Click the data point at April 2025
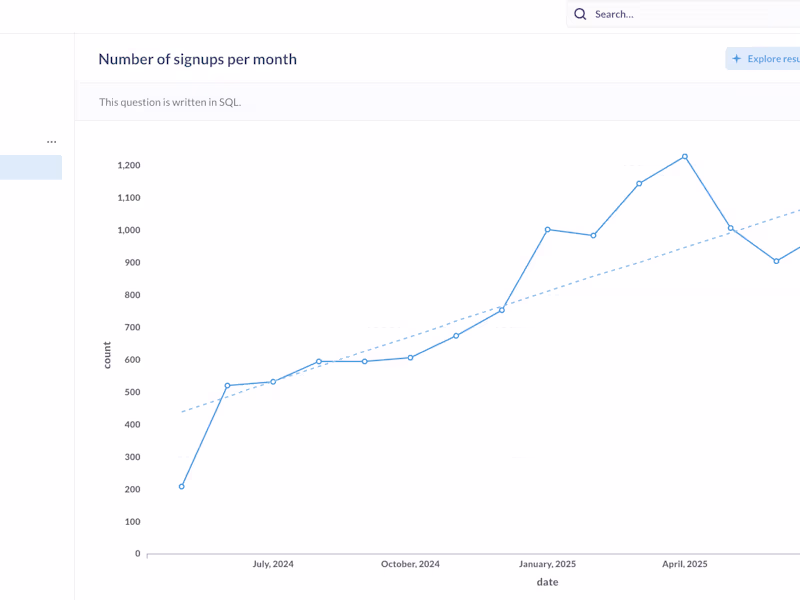This screenshot has width=800, height=600. click(x=685, y=157)
